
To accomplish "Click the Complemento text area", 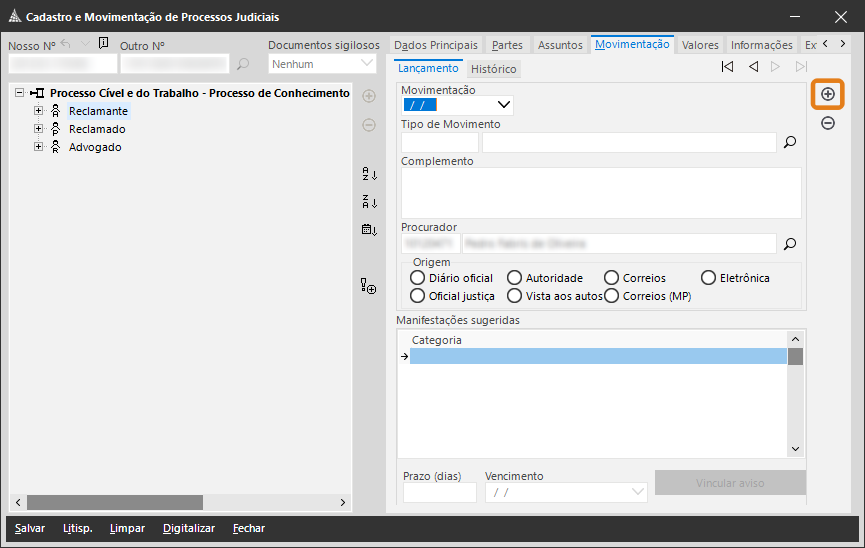I will pyautogui.click(x=601, y=192).
